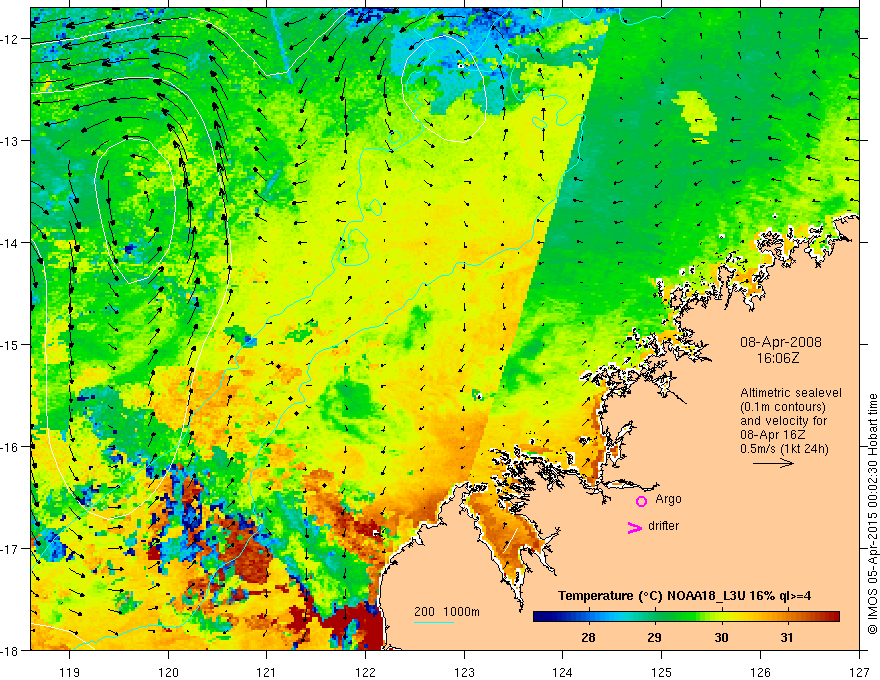Click the '28' color bar tick label
This screenshot has width=880, height=680.
(588, 638)
